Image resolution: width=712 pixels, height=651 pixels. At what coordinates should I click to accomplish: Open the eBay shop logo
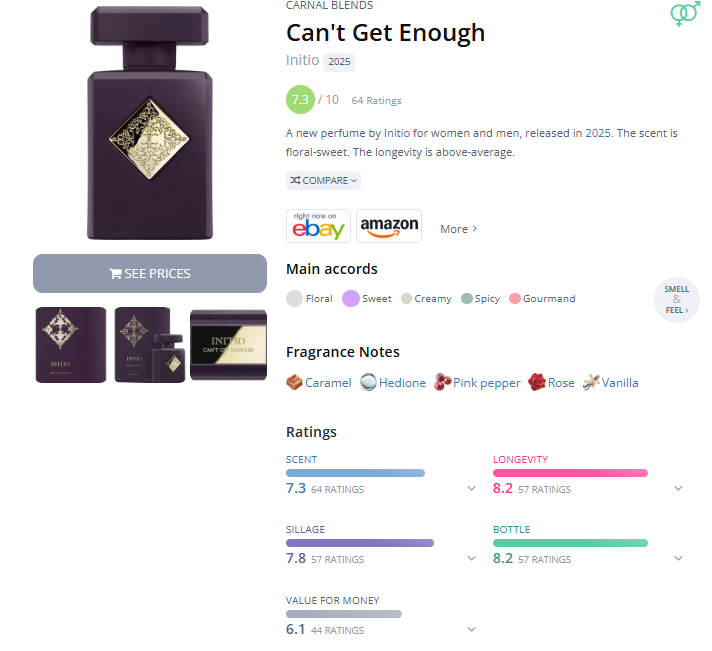click(318, 226)
